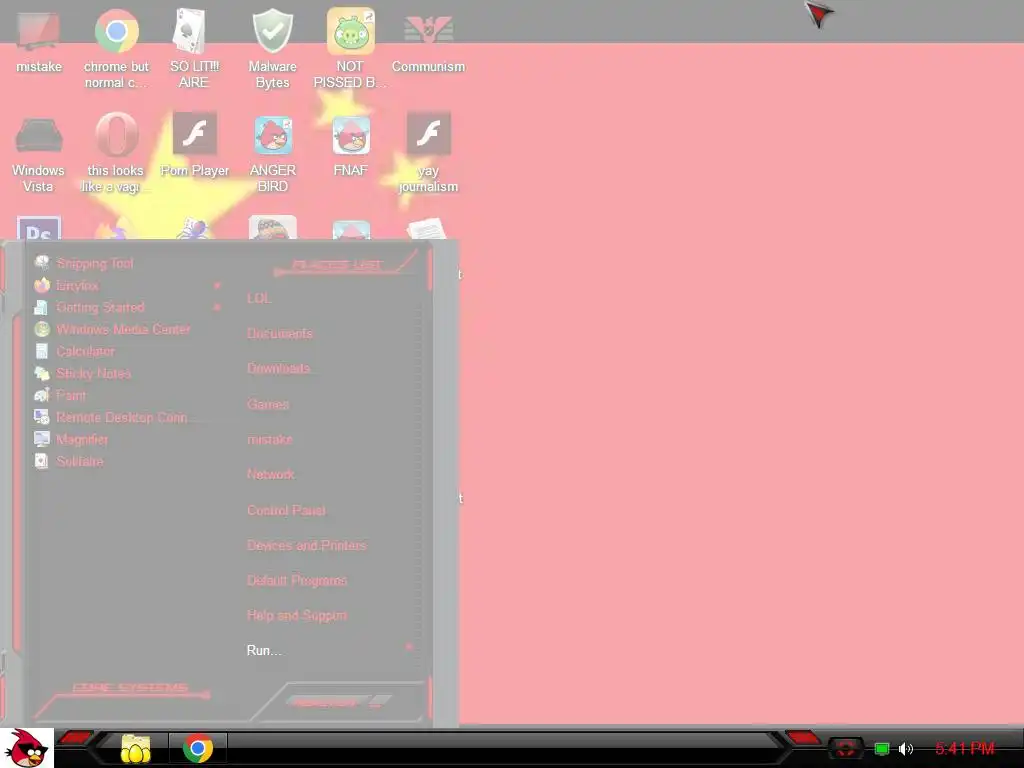Open Chrome from the taskbar
Image resolution: width=1024 pixels, height=768 pixels.
(x=198, y=748)
